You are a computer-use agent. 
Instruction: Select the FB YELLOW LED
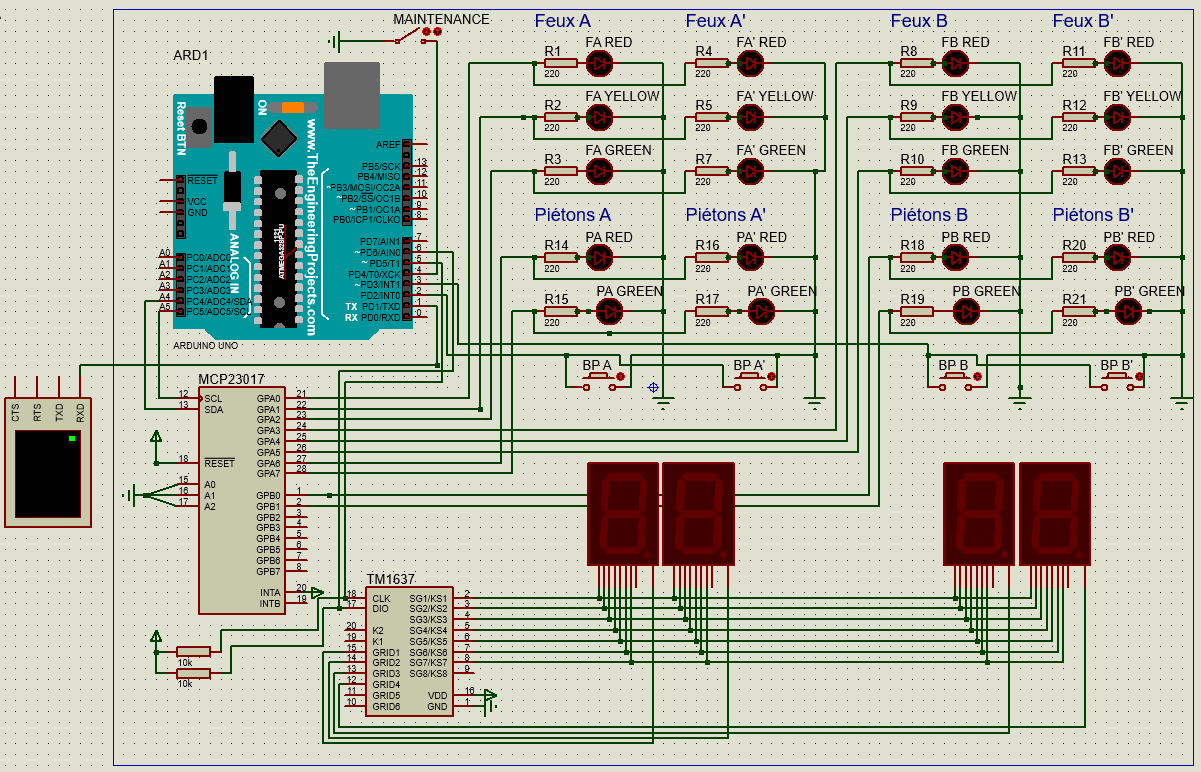955,118
